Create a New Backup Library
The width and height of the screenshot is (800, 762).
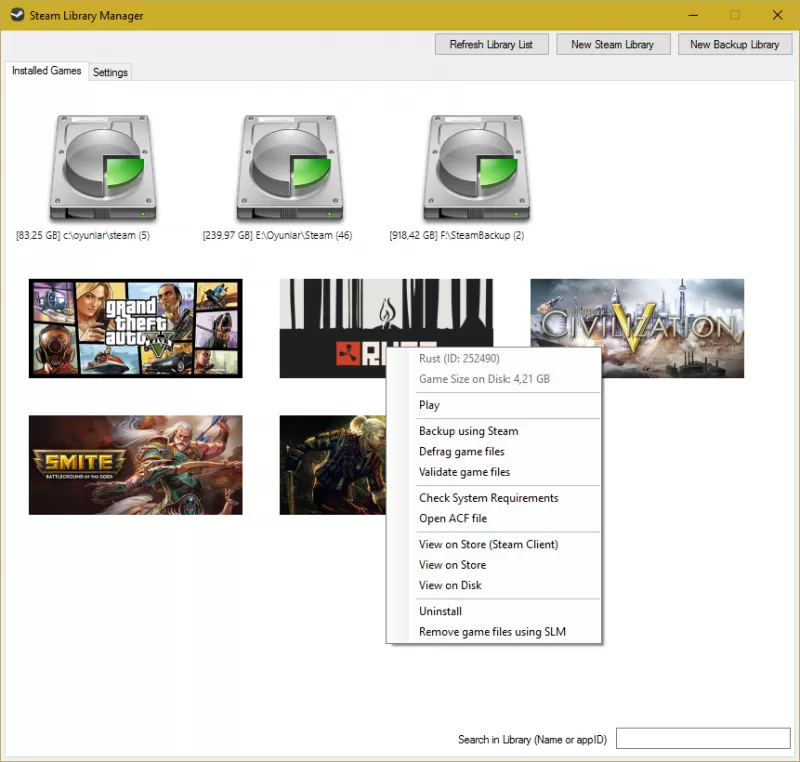click(x=735, y=44)
